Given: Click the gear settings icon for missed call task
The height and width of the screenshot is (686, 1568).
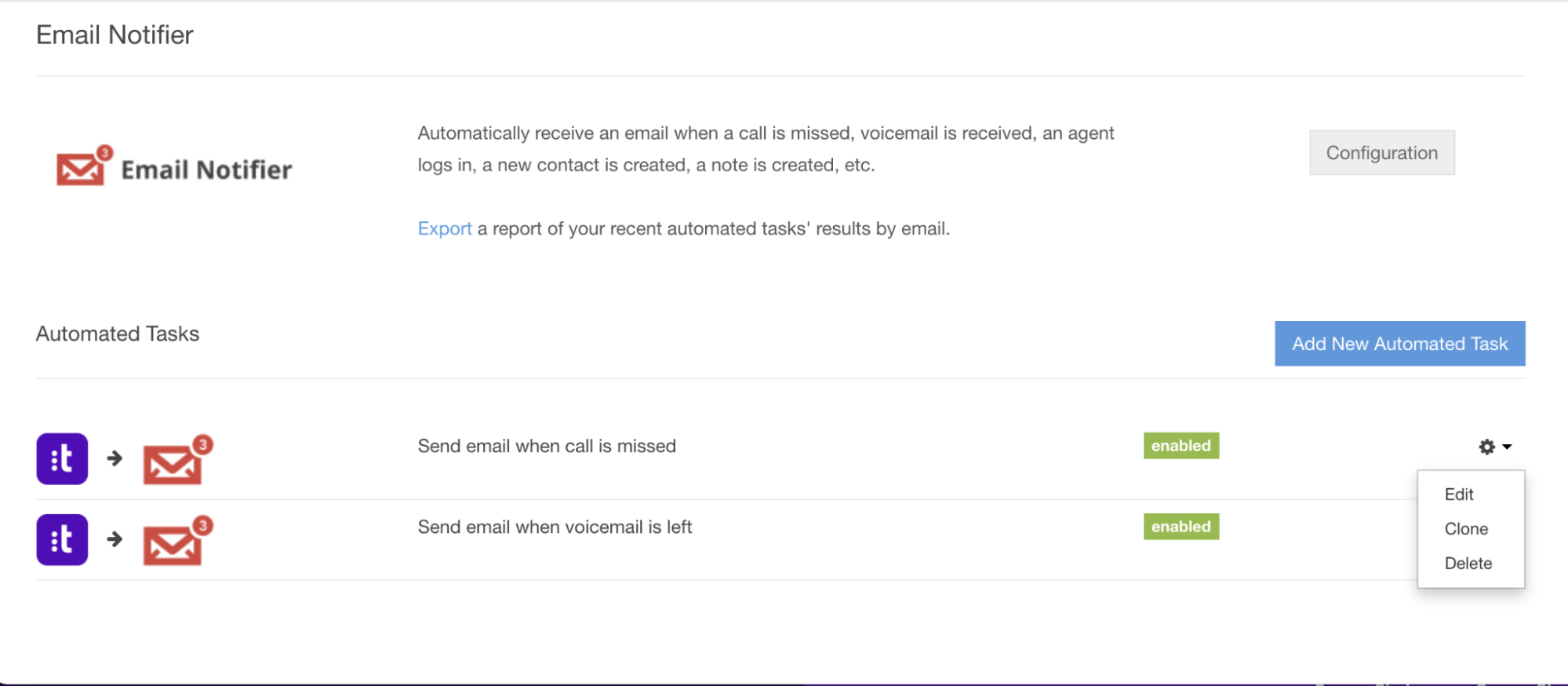Looking at the screenshot, I should click(x=1486, y=447).
